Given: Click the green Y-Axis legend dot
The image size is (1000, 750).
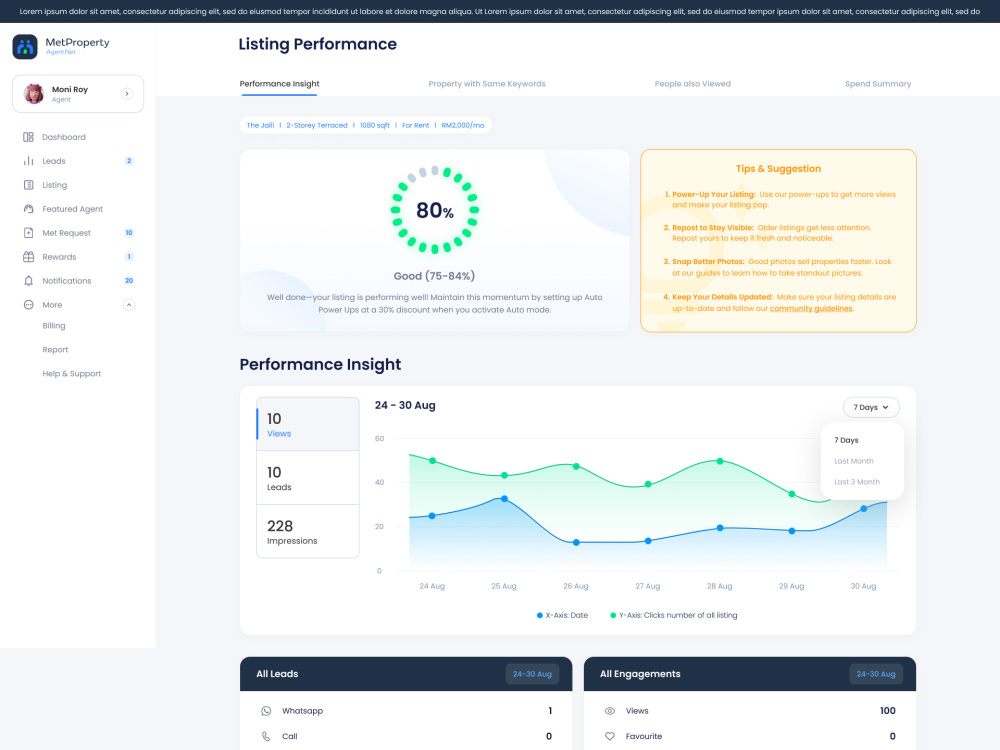Looking at the screenshot, I should tap(613, 615).
